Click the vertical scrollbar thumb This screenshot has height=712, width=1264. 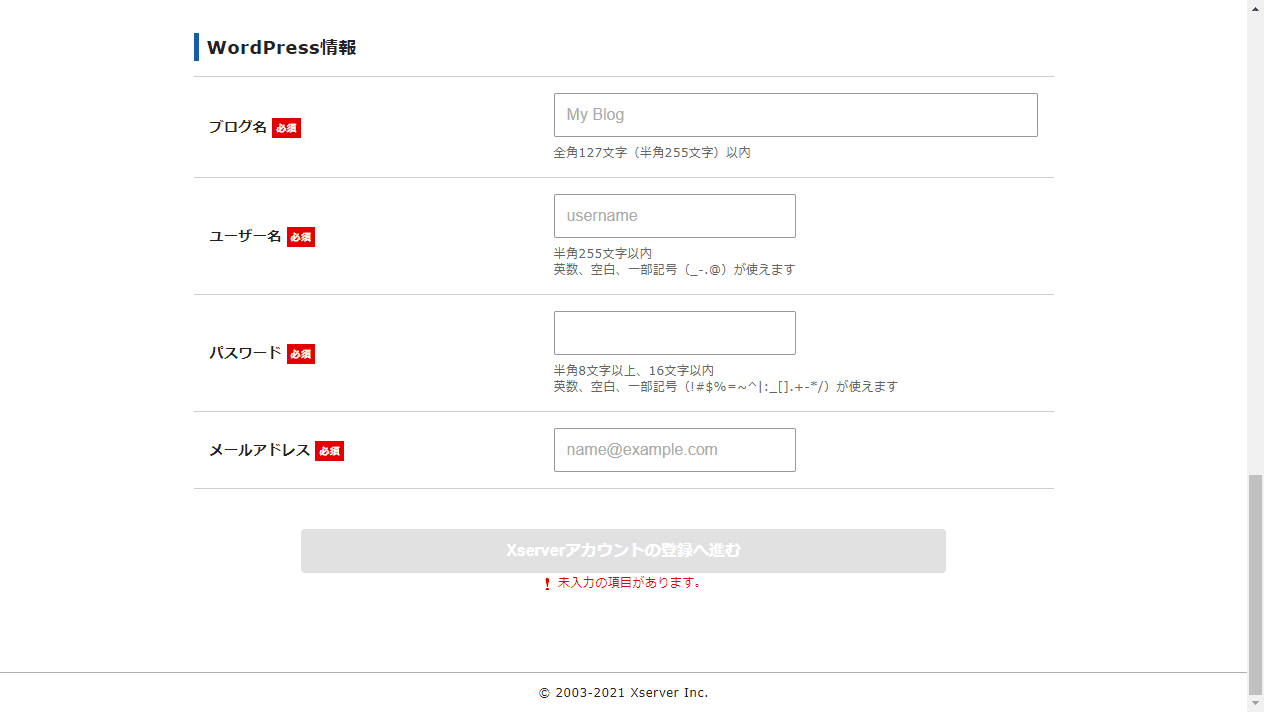pyautogui.click(x=1255, y=585)
